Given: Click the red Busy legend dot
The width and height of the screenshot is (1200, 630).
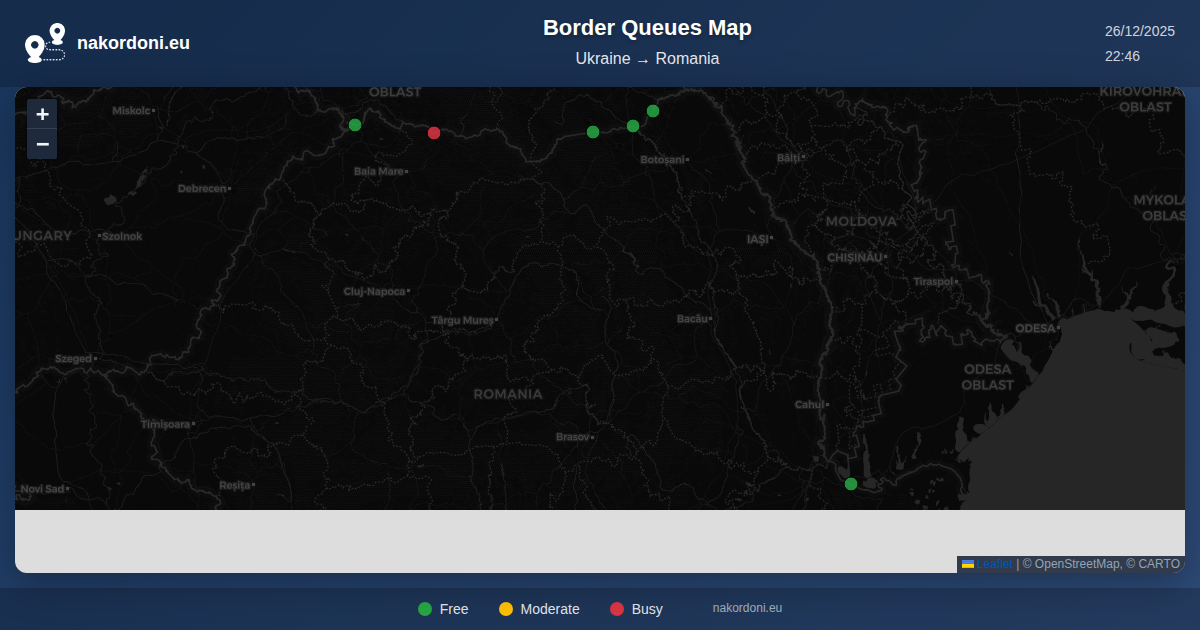Looking at the screenshot, I should [x=617, y=609].
